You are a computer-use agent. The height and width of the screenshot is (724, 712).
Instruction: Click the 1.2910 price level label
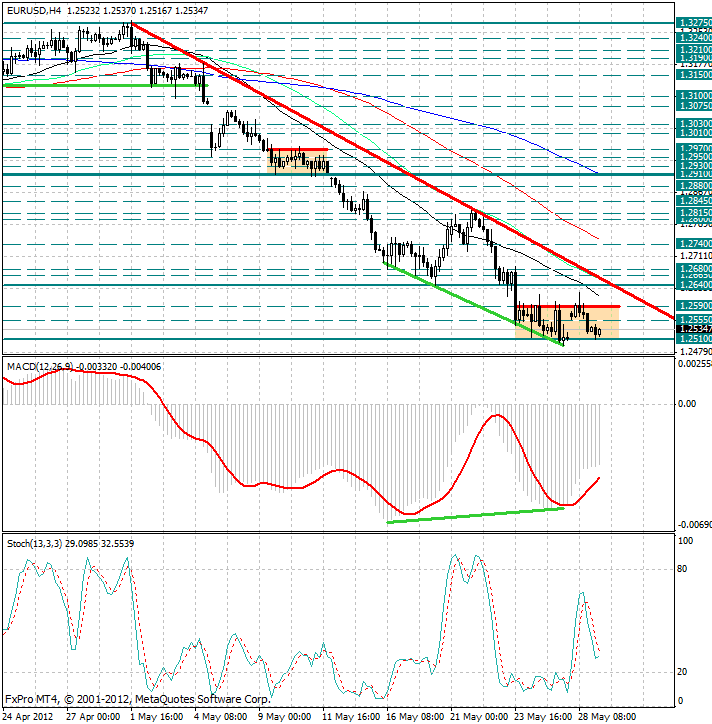[694, 175]
